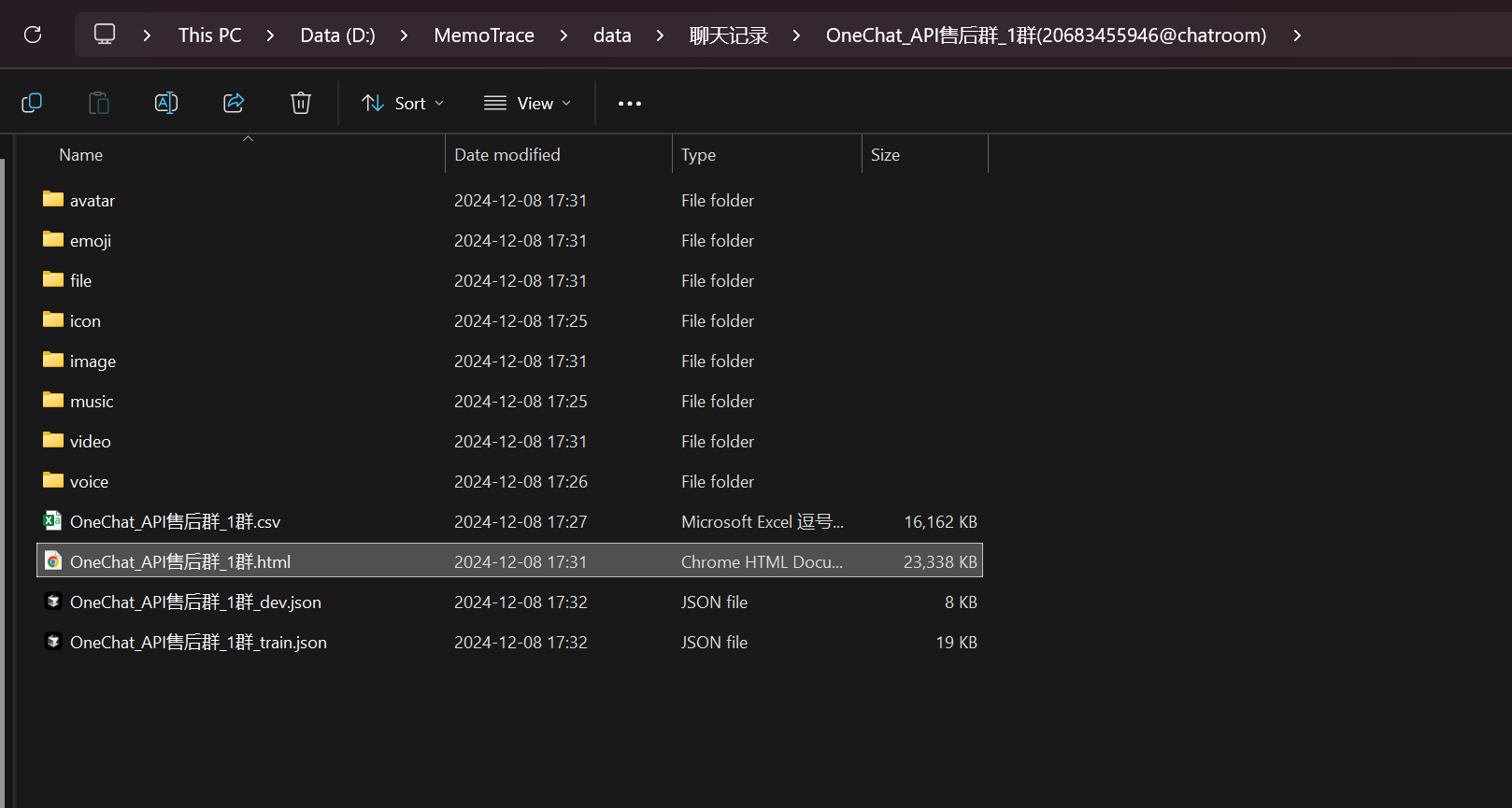Select the voice folder name
Screen dimensions: 1512x808
(89, 482)
